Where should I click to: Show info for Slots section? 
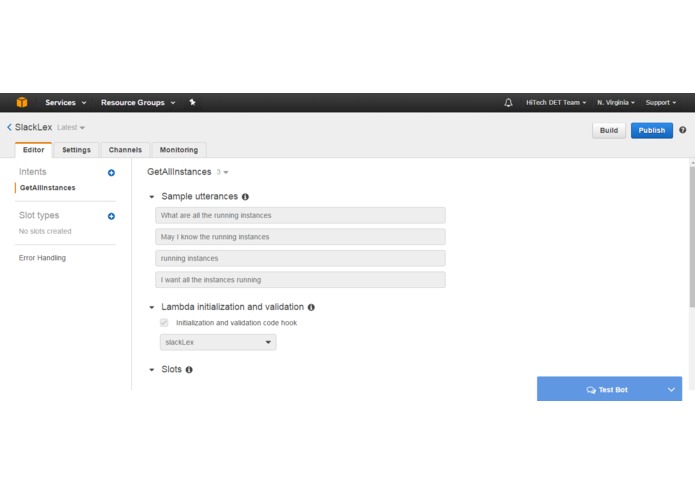tap(189, 370)
